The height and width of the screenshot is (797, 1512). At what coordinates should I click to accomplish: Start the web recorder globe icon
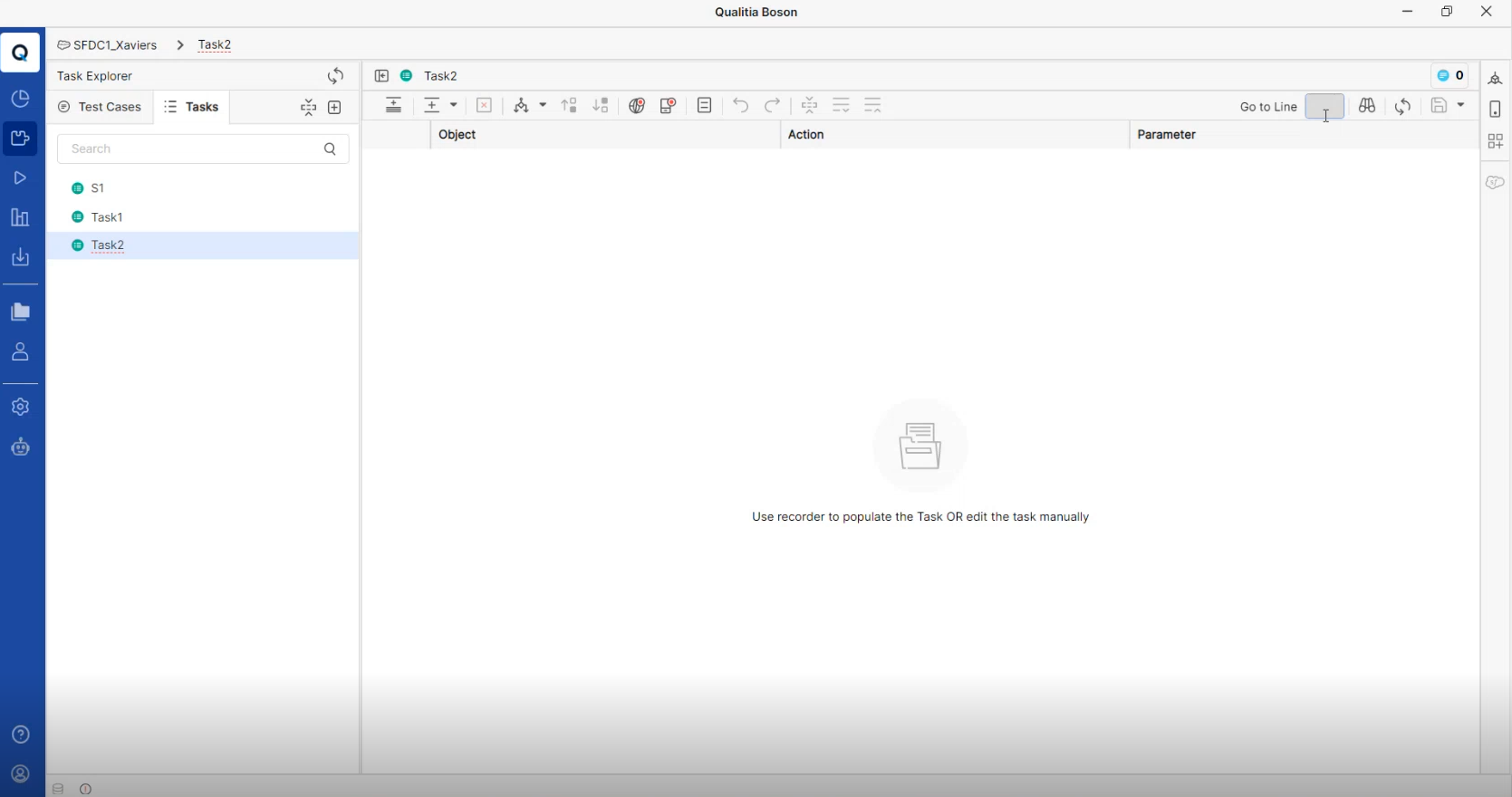[637, 106]
